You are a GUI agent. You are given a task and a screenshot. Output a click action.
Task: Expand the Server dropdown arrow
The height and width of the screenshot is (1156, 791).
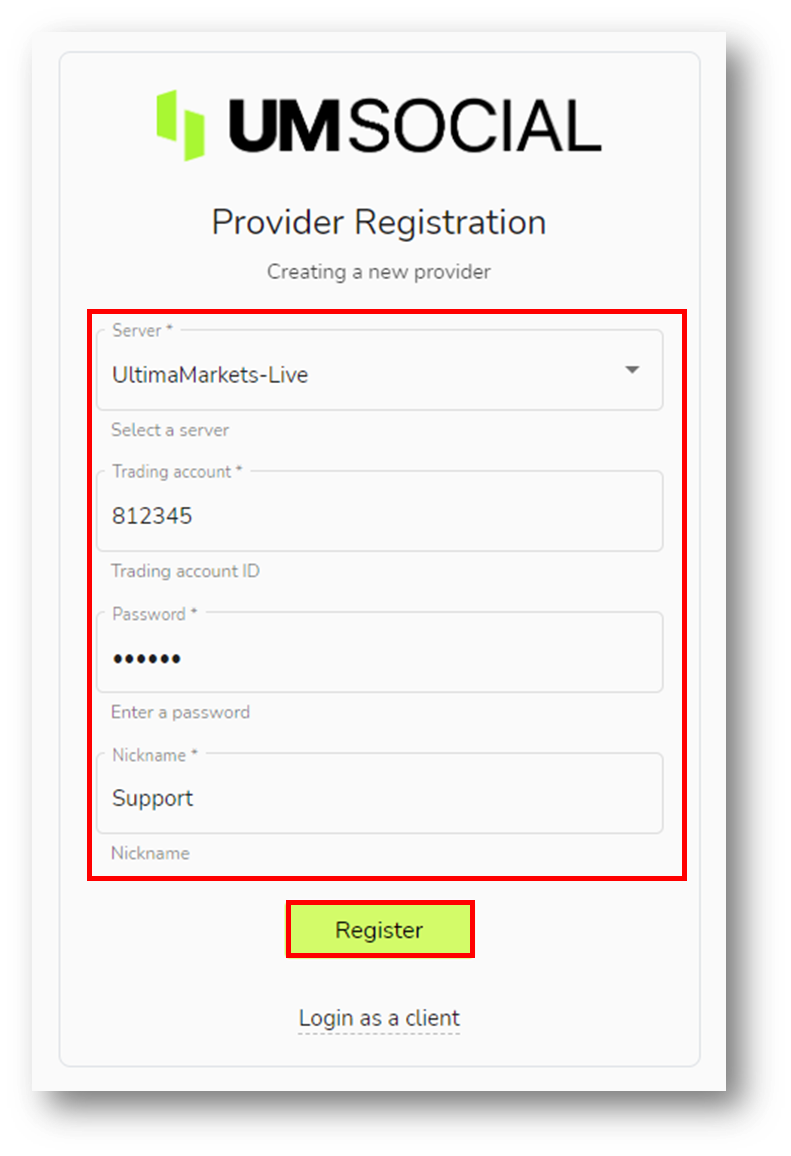point(632,369)
